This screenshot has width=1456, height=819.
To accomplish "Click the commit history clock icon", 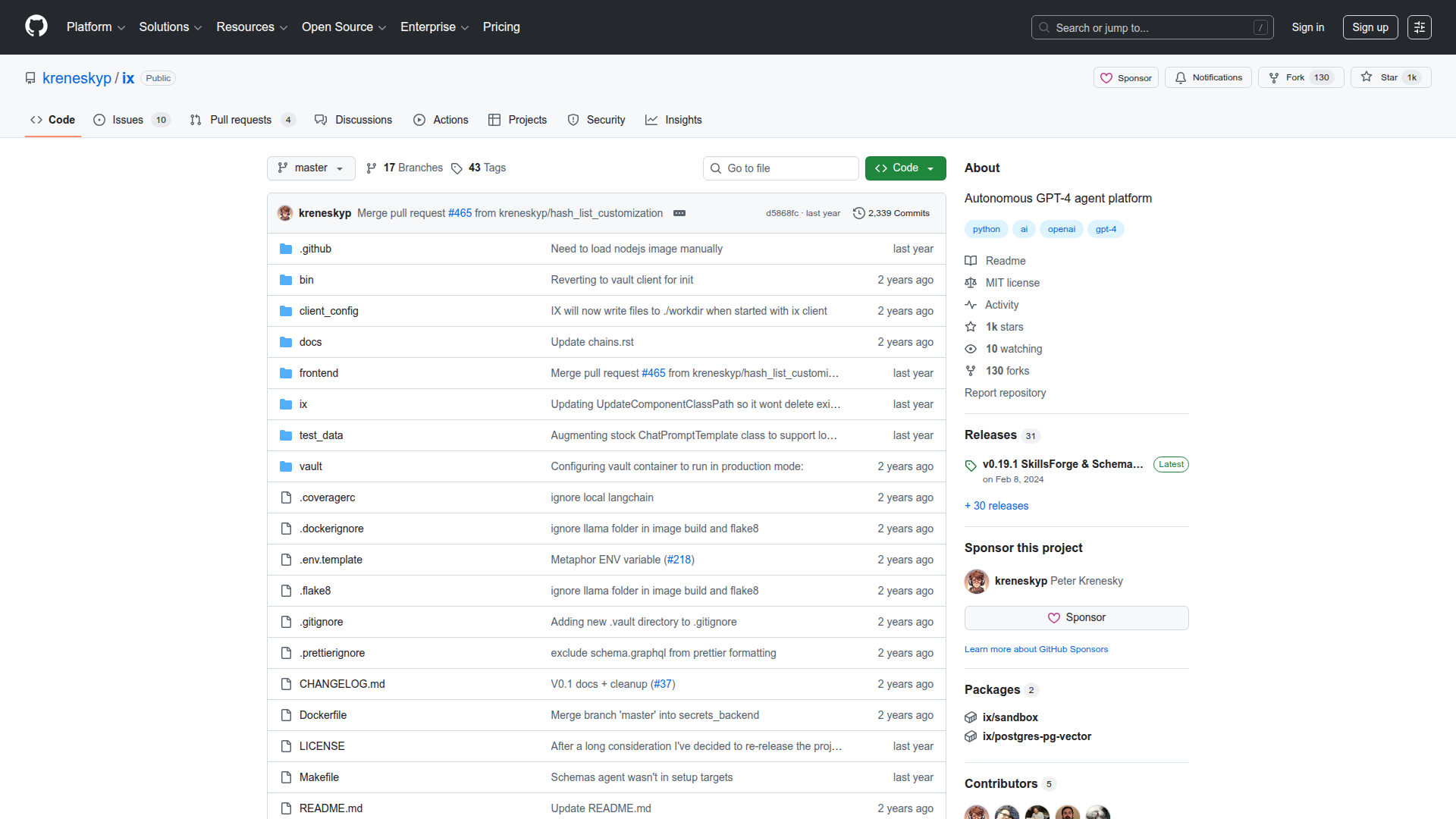I will click(858, 213).
